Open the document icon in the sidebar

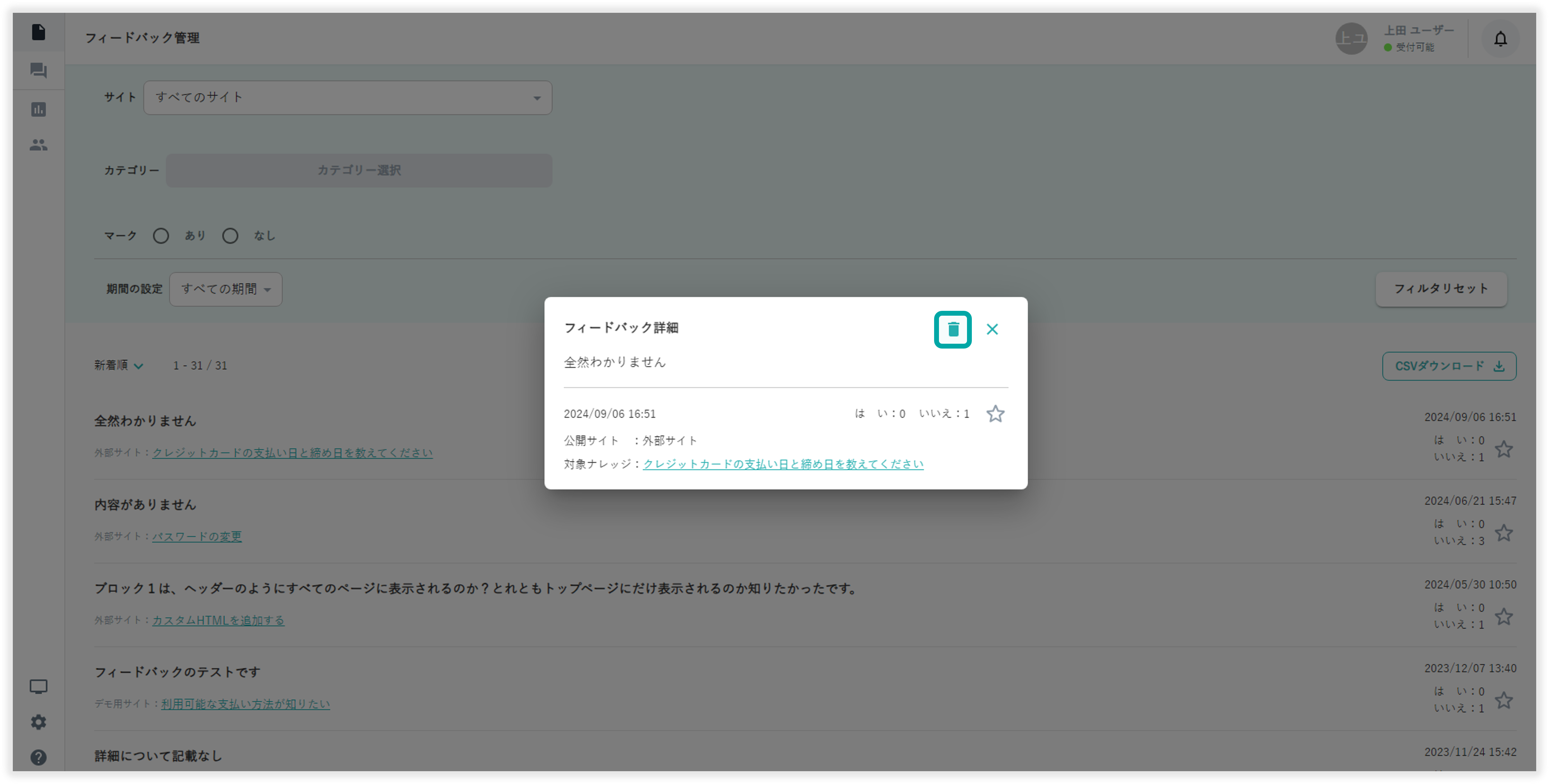tap(38, 32)
